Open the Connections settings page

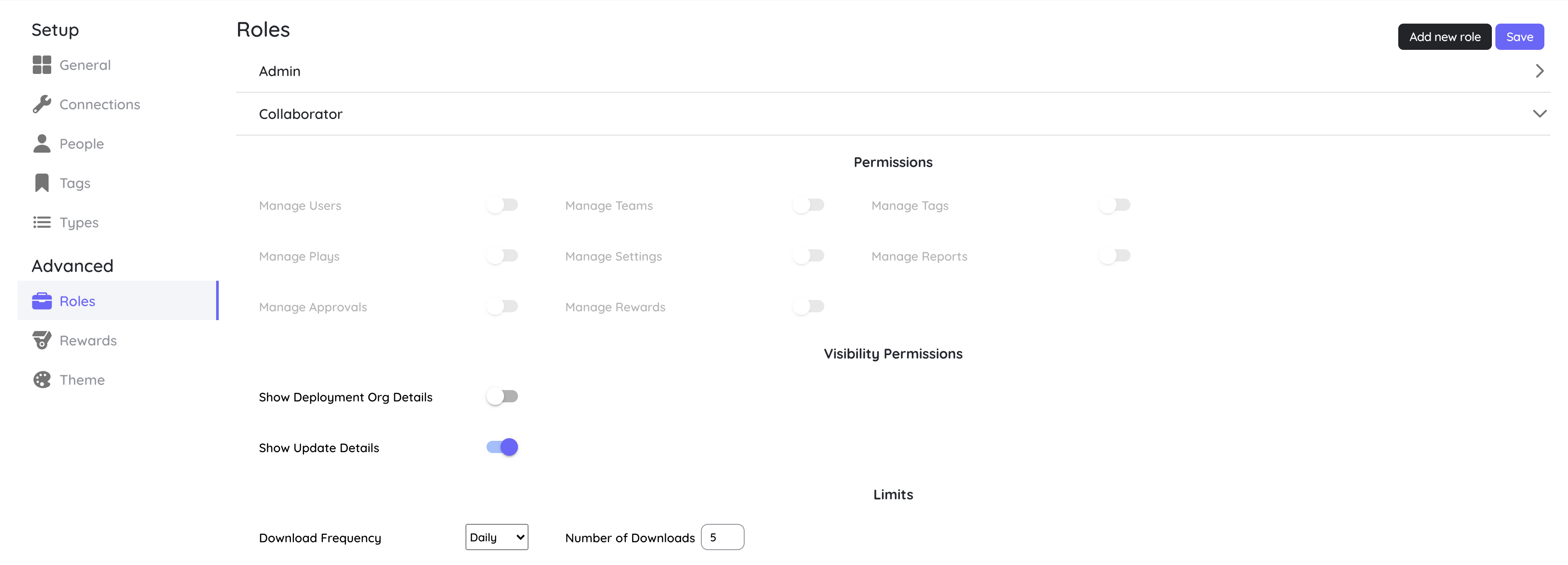(x=99, y=105)
